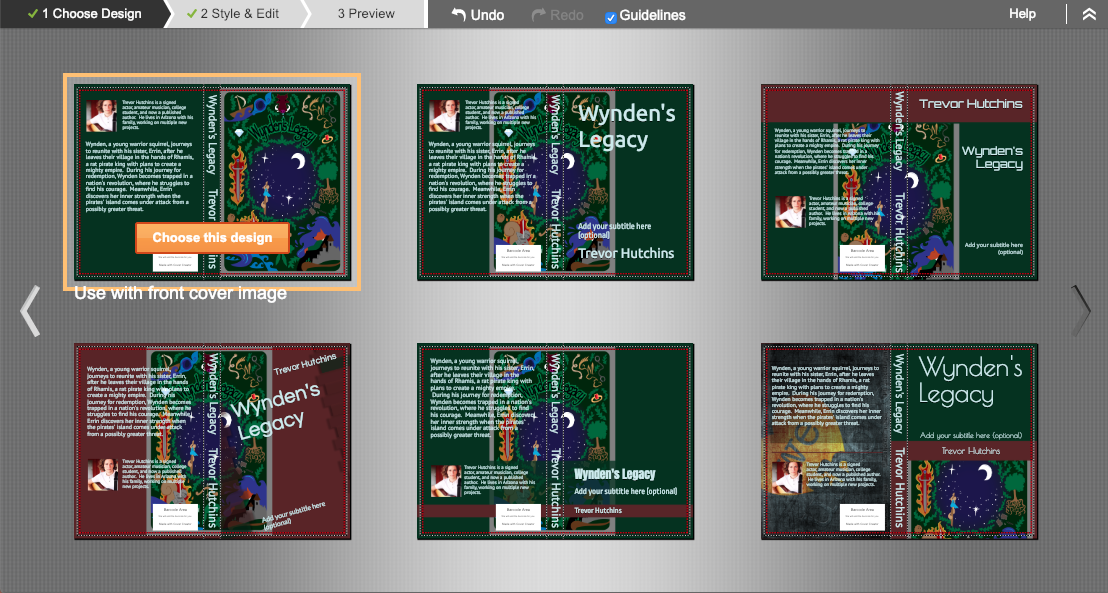This screenshot has width=1108, height=593.
Task: Click the grayed-out Redo icon
Action: click(540, 14)
